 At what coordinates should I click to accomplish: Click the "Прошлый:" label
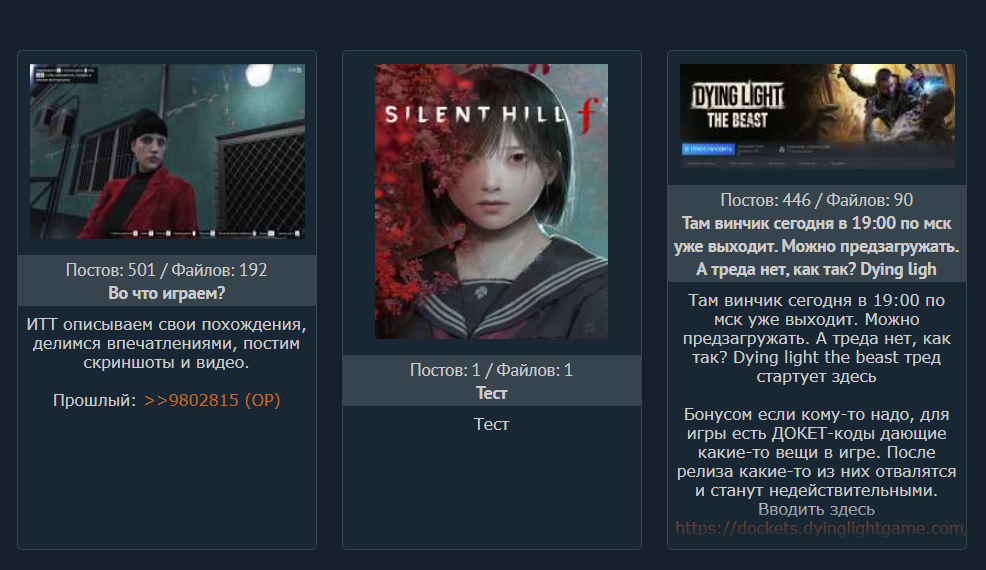pyautogui.click(x=94, y=400)
